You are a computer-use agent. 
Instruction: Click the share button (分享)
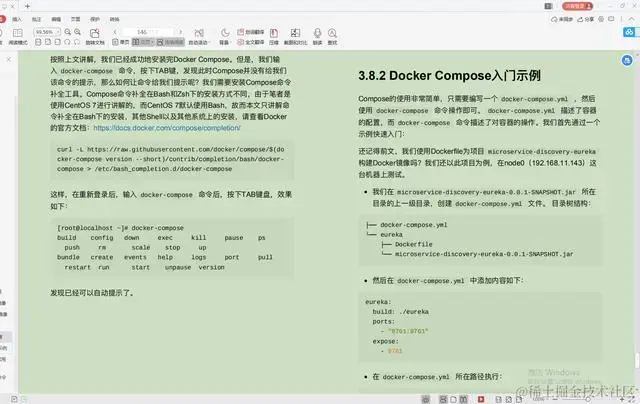pyautogui.click(x=586, y=19)
